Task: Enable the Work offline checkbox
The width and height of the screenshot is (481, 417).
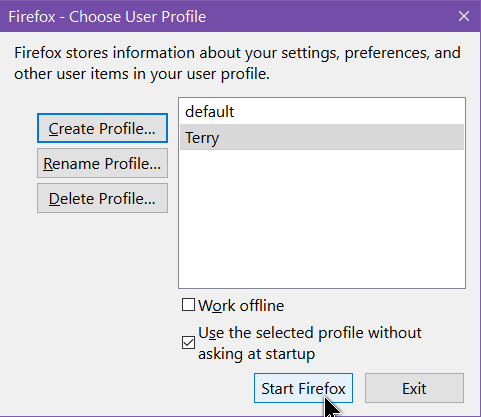Action: point(188,305)
